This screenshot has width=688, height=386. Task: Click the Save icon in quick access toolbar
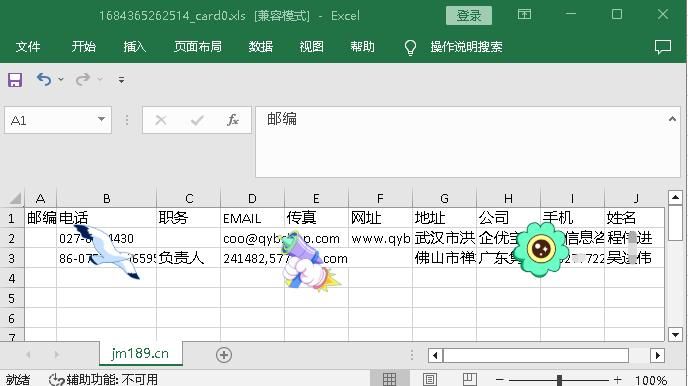pos(15,80)
